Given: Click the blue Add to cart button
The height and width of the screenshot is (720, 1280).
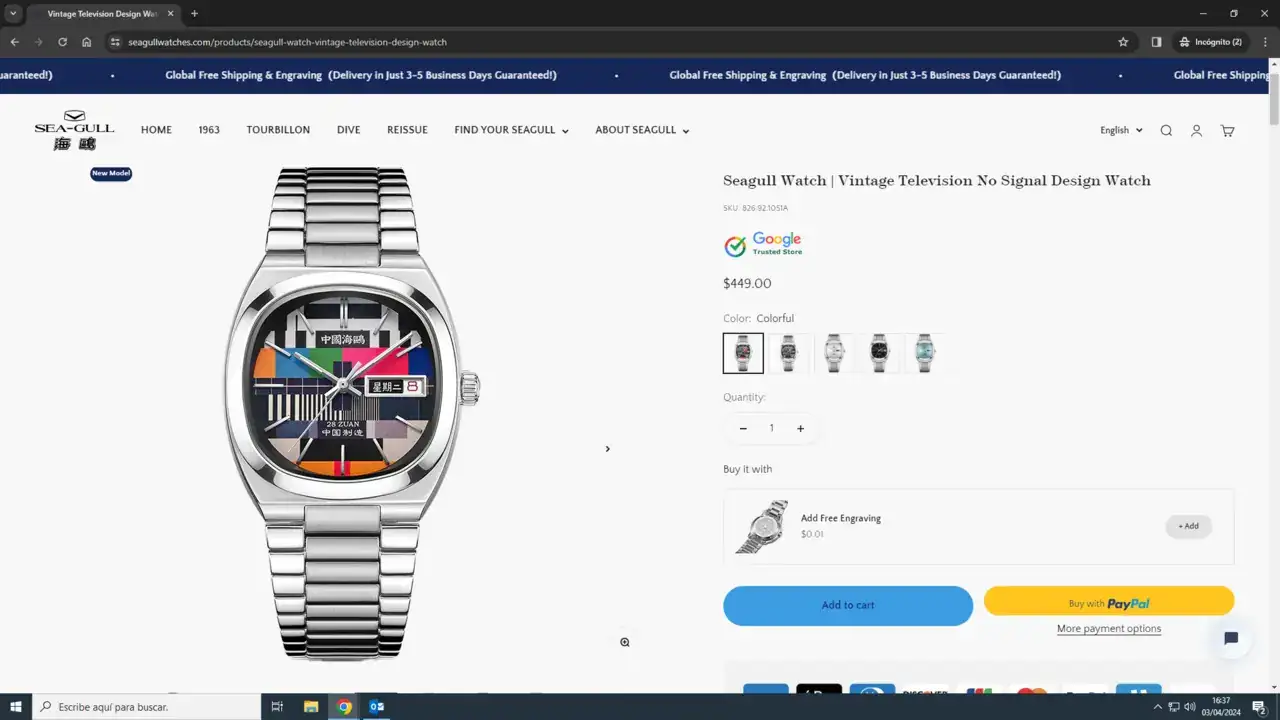Looking at the screenshot, I should pyautogui.click(x=847, y=606).
